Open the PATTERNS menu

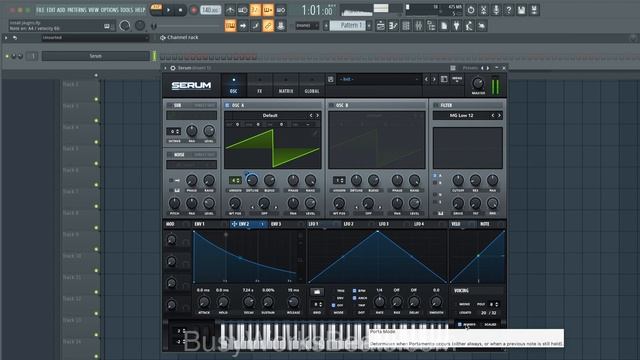coord(77,9)
